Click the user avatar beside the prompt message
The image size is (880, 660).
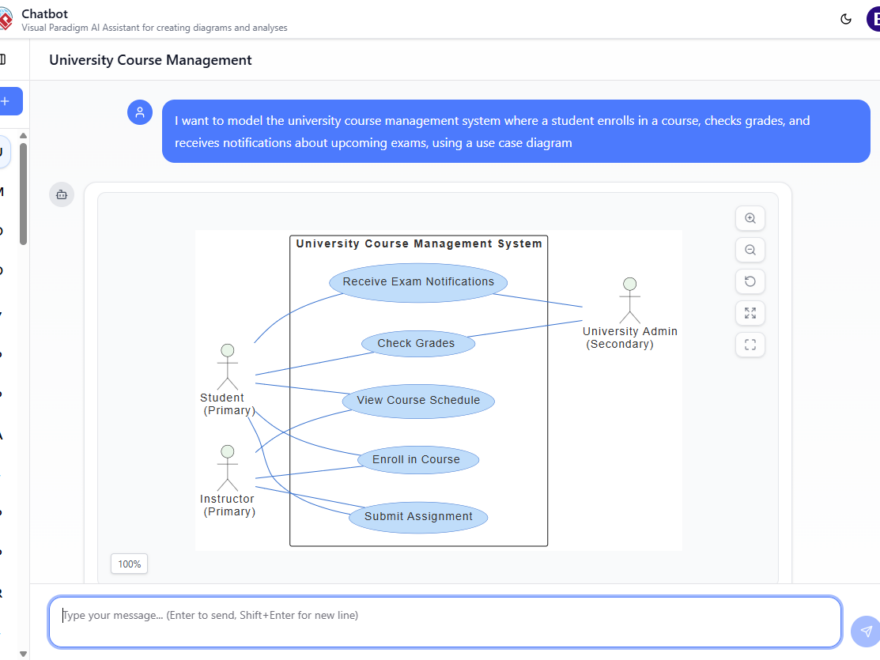(x=139, y=112)
